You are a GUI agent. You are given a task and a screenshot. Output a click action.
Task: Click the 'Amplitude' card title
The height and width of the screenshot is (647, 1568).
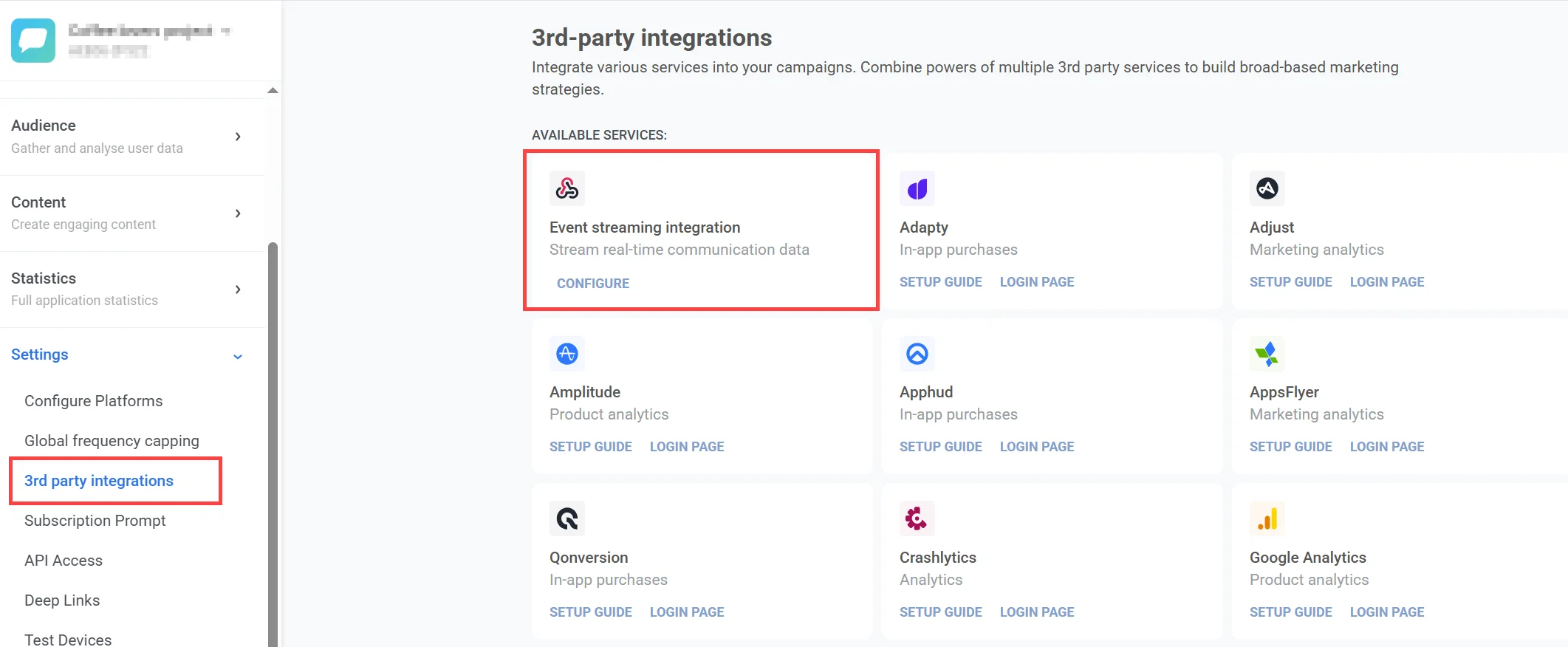[585, 392]
